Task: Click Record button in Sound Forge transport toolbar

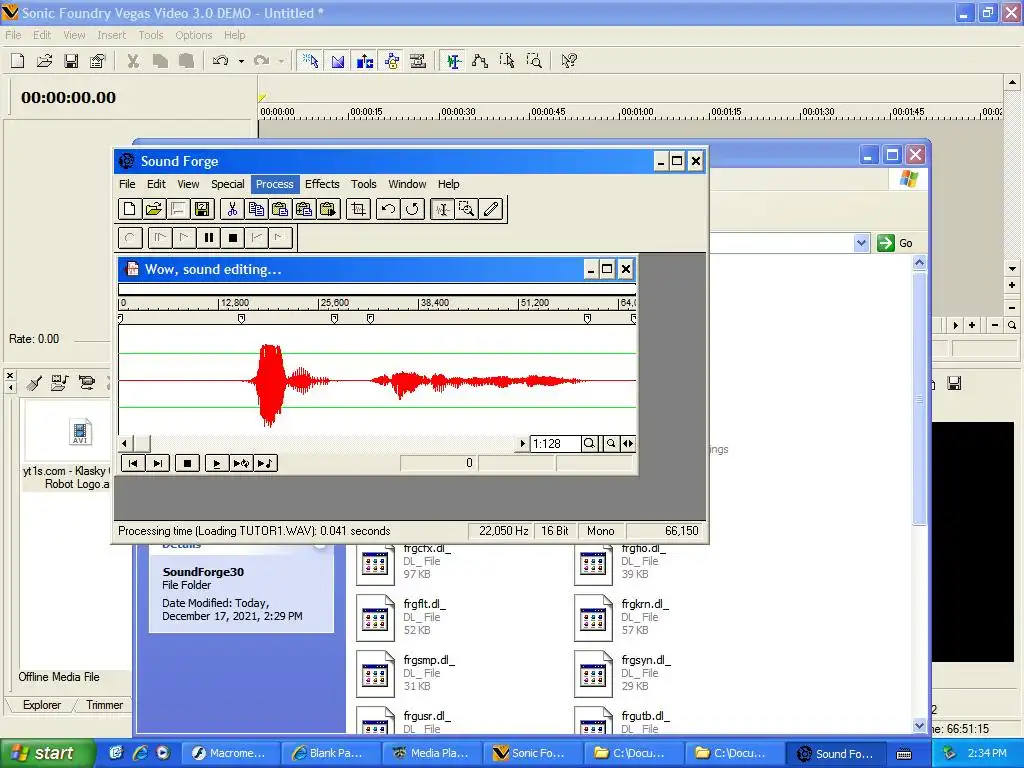Action: tap(129, 238)
